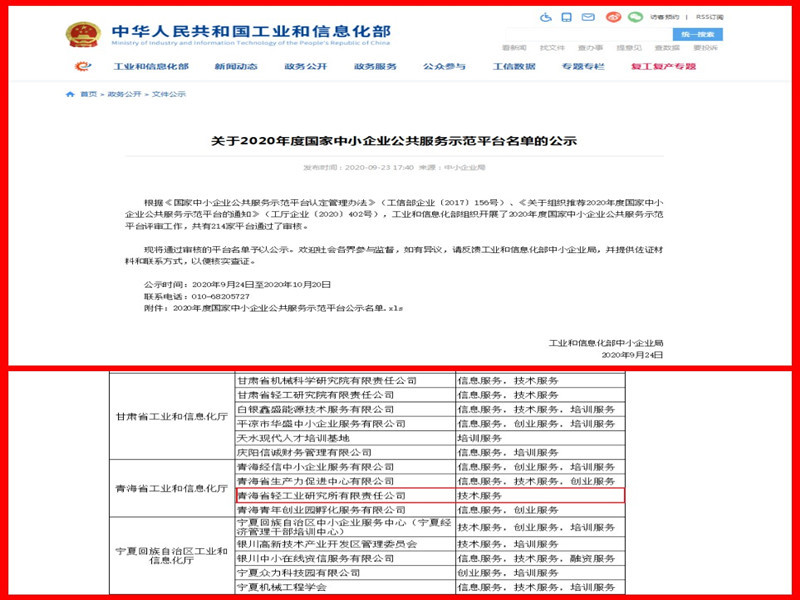Open the 政务服务 menu
The image size is (800, 600).
[x=375, y=66]
